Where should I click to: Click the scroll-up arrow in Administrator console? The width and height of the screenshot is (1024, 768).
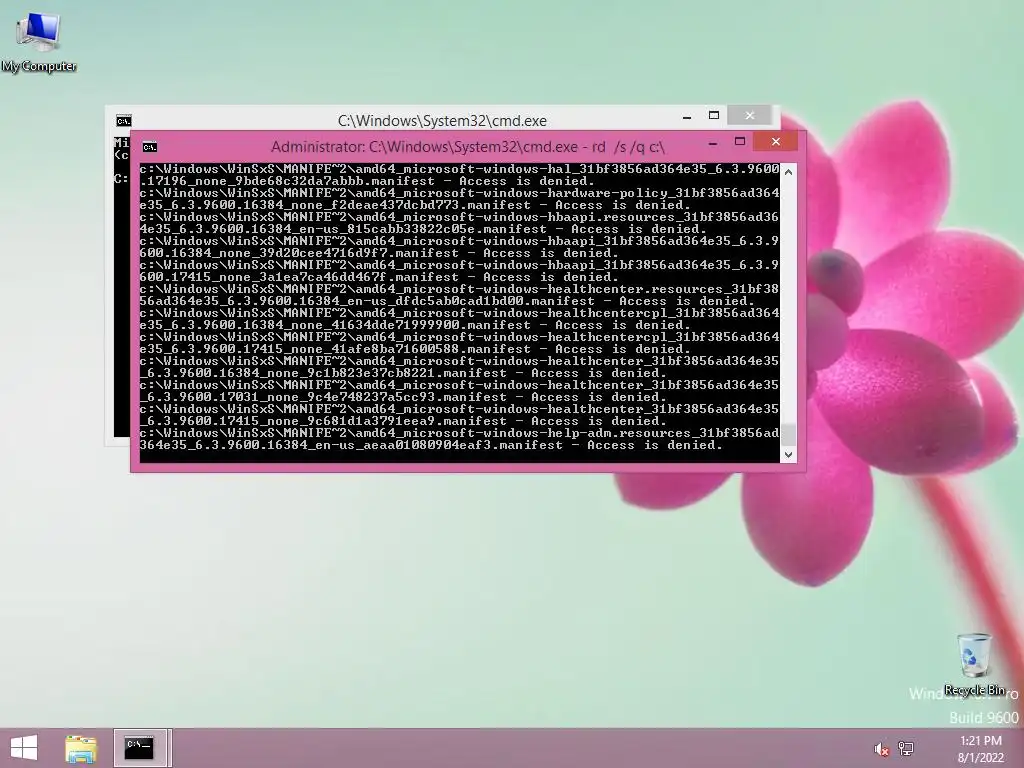point(788,172)
